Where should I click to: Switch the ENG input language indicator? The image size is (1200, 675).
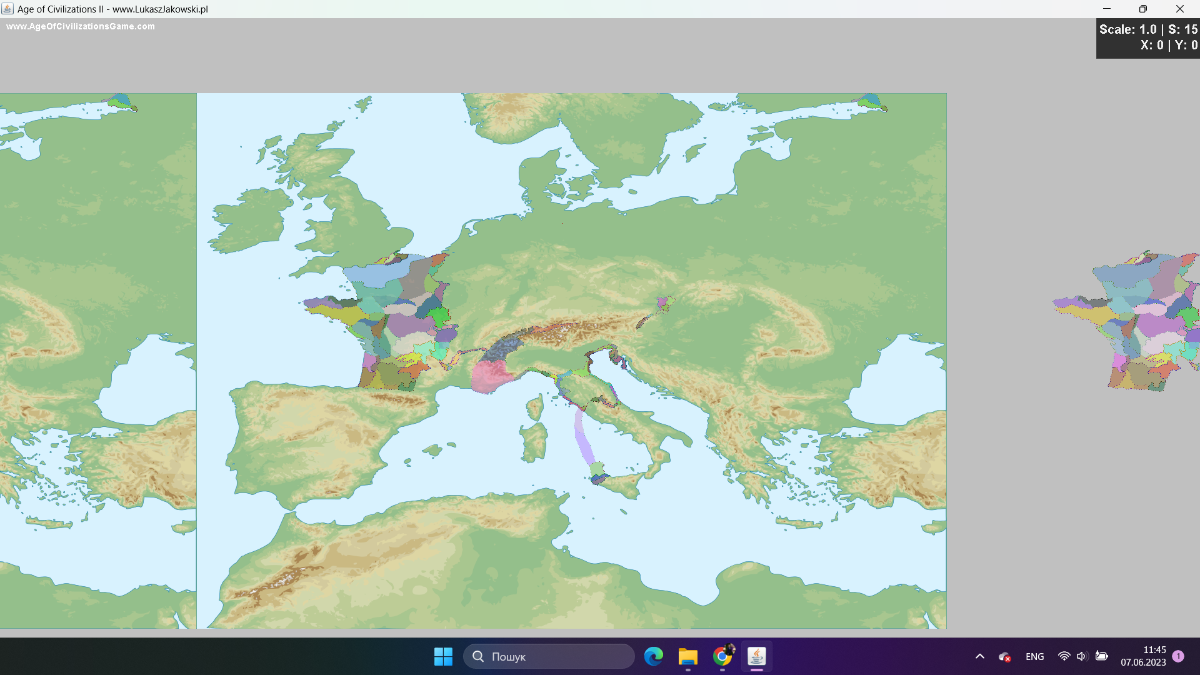[x=1035, y=657]
